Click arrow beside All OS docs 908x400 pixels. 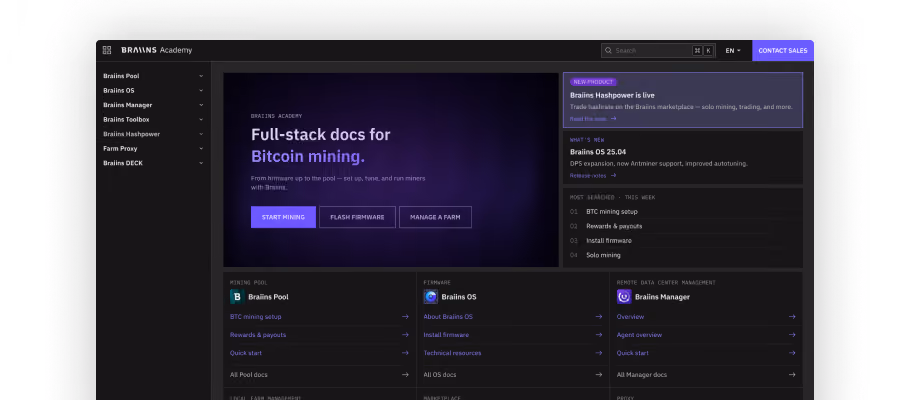click(x=599, y=375)
